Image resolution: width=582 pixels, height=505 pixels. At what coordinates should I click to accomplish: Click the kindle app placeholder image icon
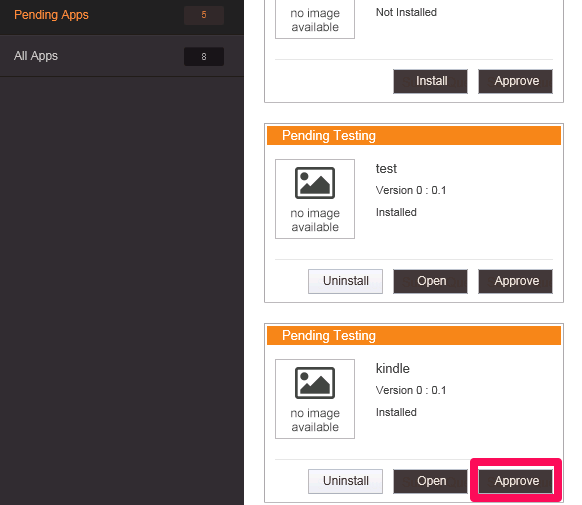pos(315,383)
